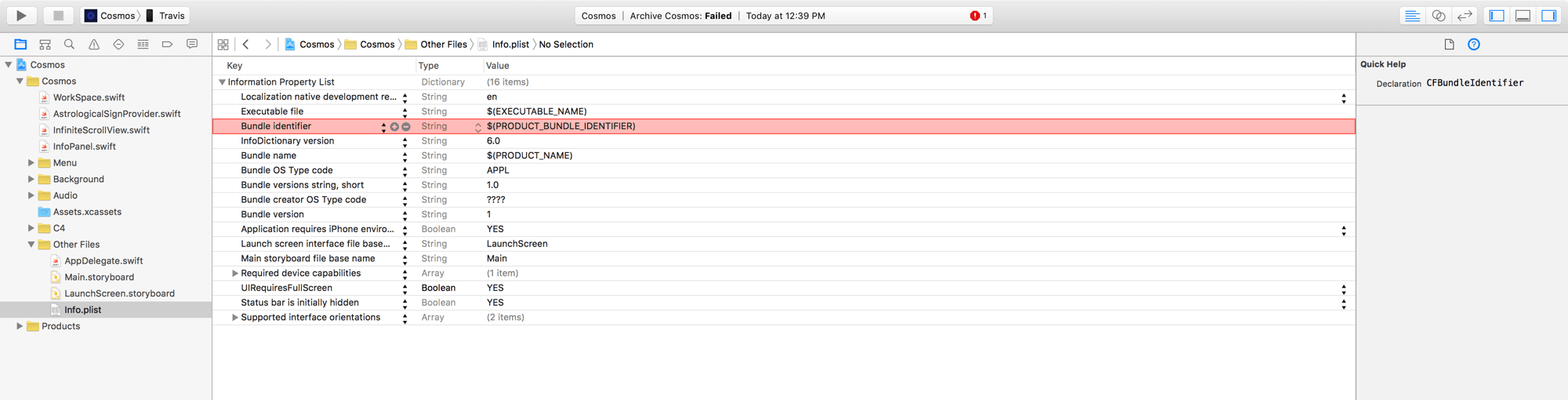1568x400 pixels.
Task: Show the Version editor
Action: 1465,16
